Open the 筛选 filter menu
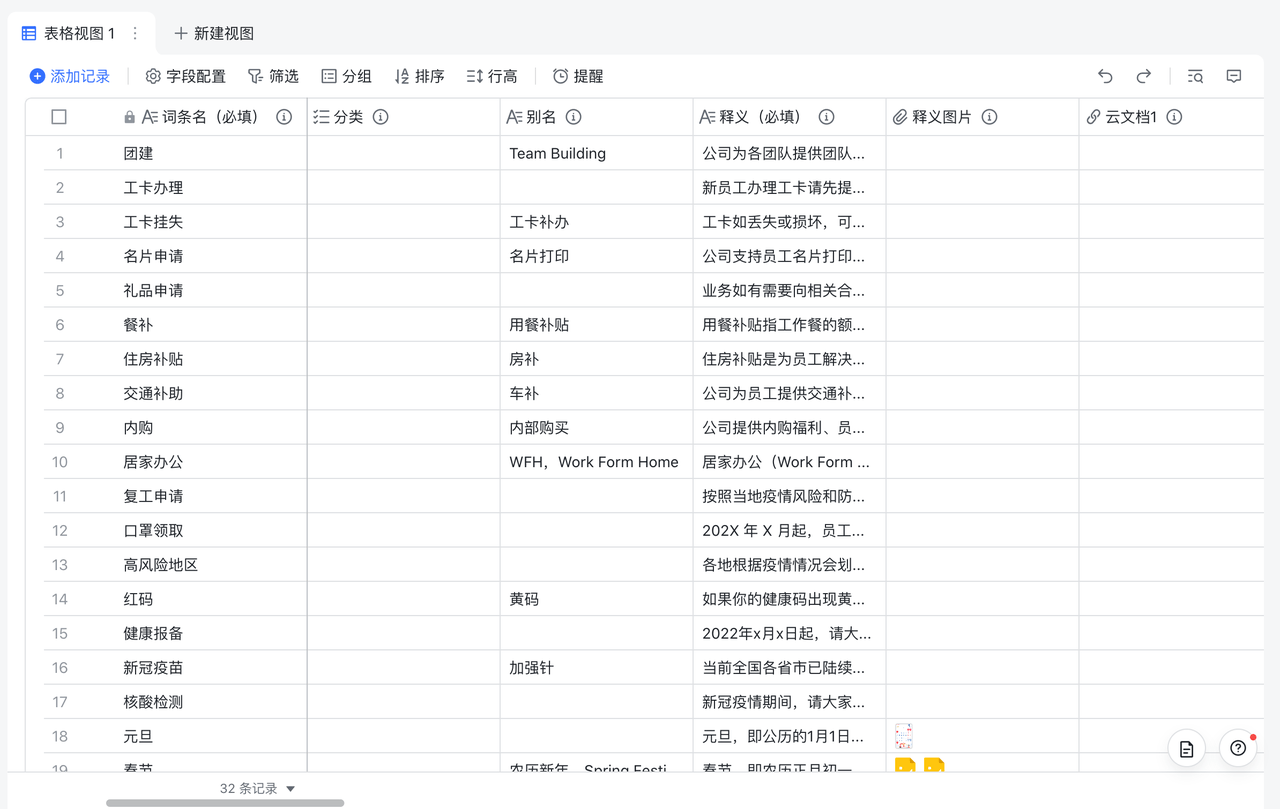The image size is (1280, 809). (x=273, y=76)
